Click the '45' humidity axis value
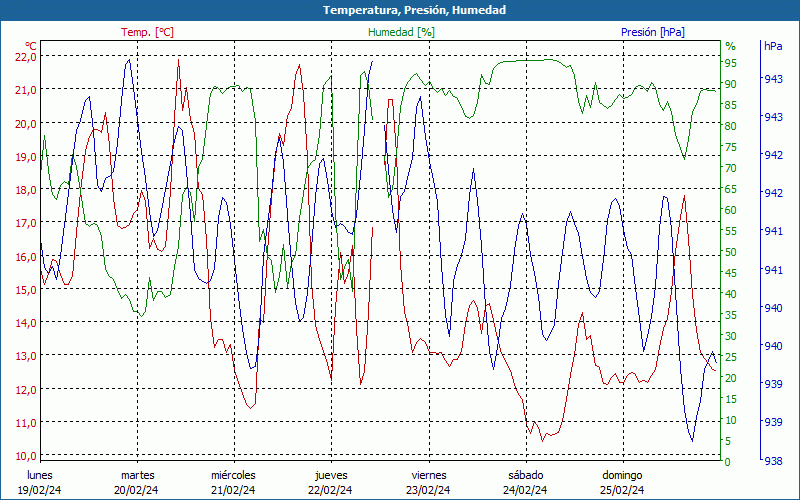The image size is (800, 500). click(x=731, y=273)
